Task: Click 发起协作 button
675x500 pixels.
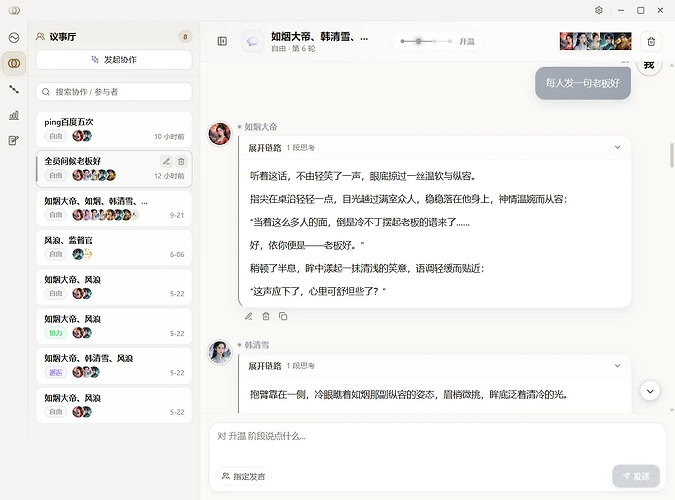Action: [114, 60]
